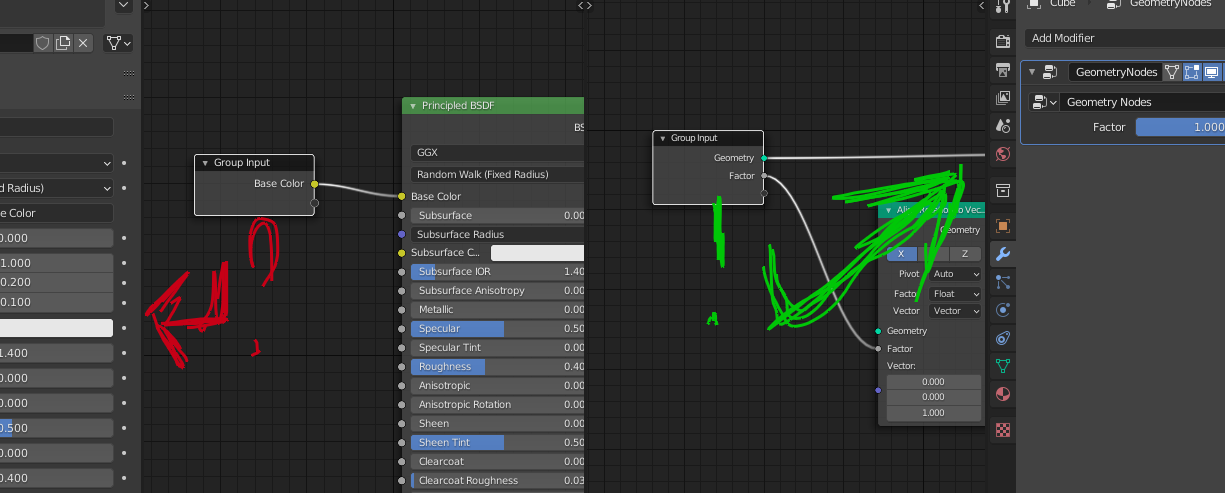Open the Object Data green triangle tab
The height and width of the screenshot is (493, 1225).
pos(1003,366)
